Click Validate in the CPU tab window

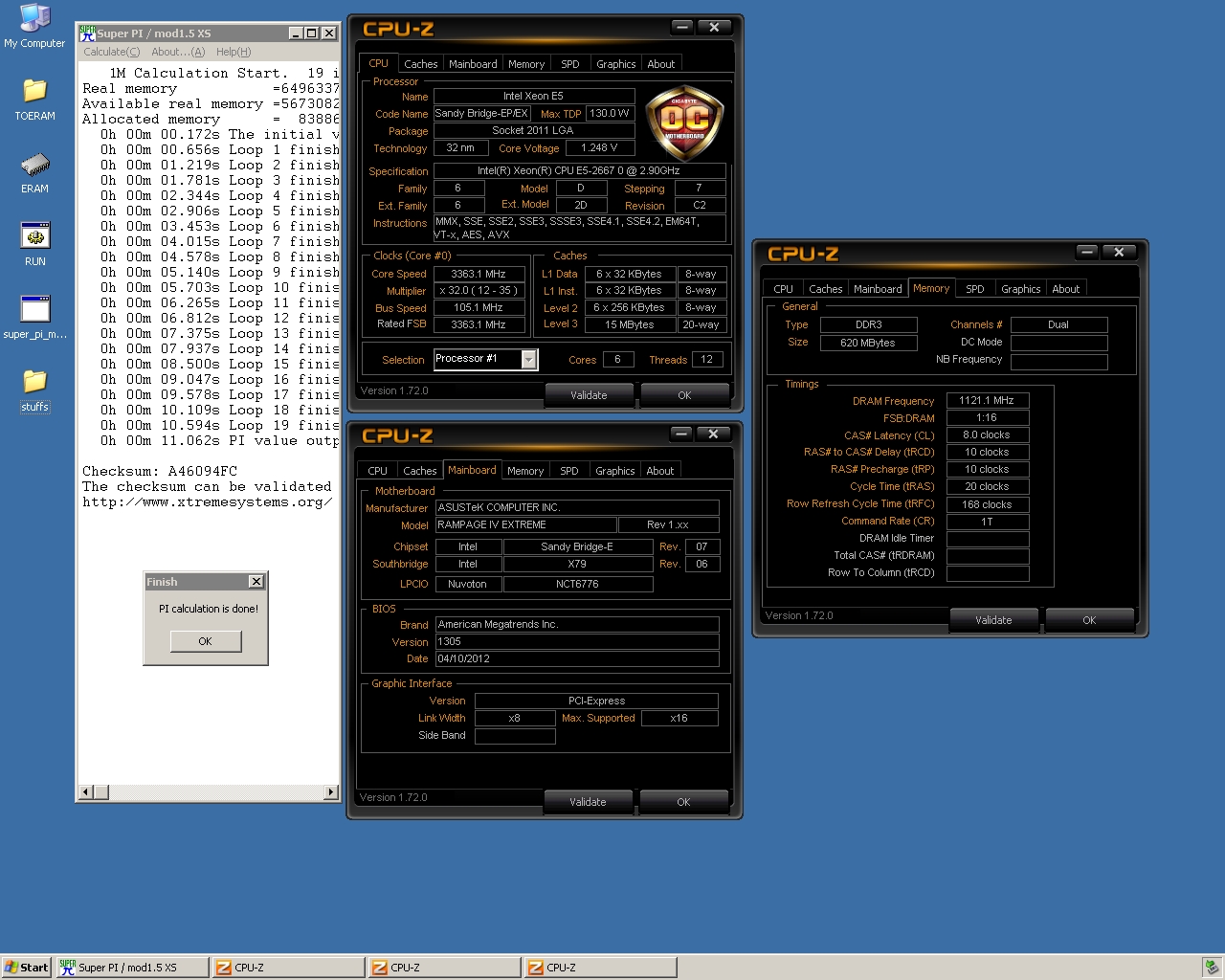coord(589,395)
